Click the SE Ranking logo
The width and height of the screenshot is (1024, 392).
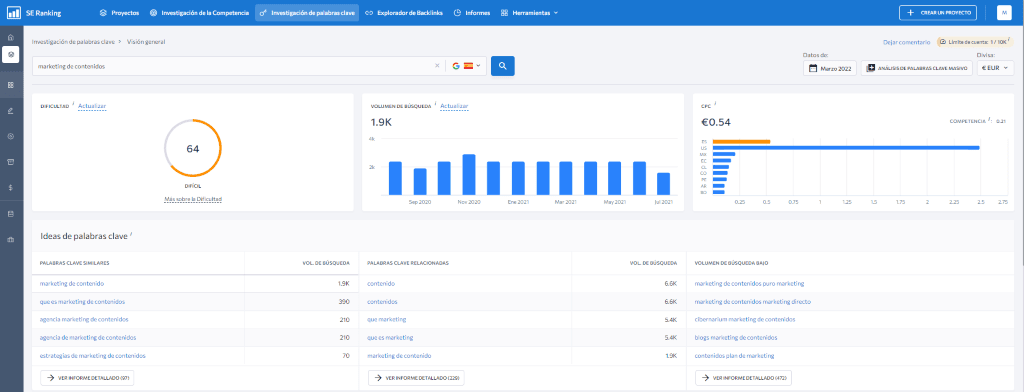34,12
